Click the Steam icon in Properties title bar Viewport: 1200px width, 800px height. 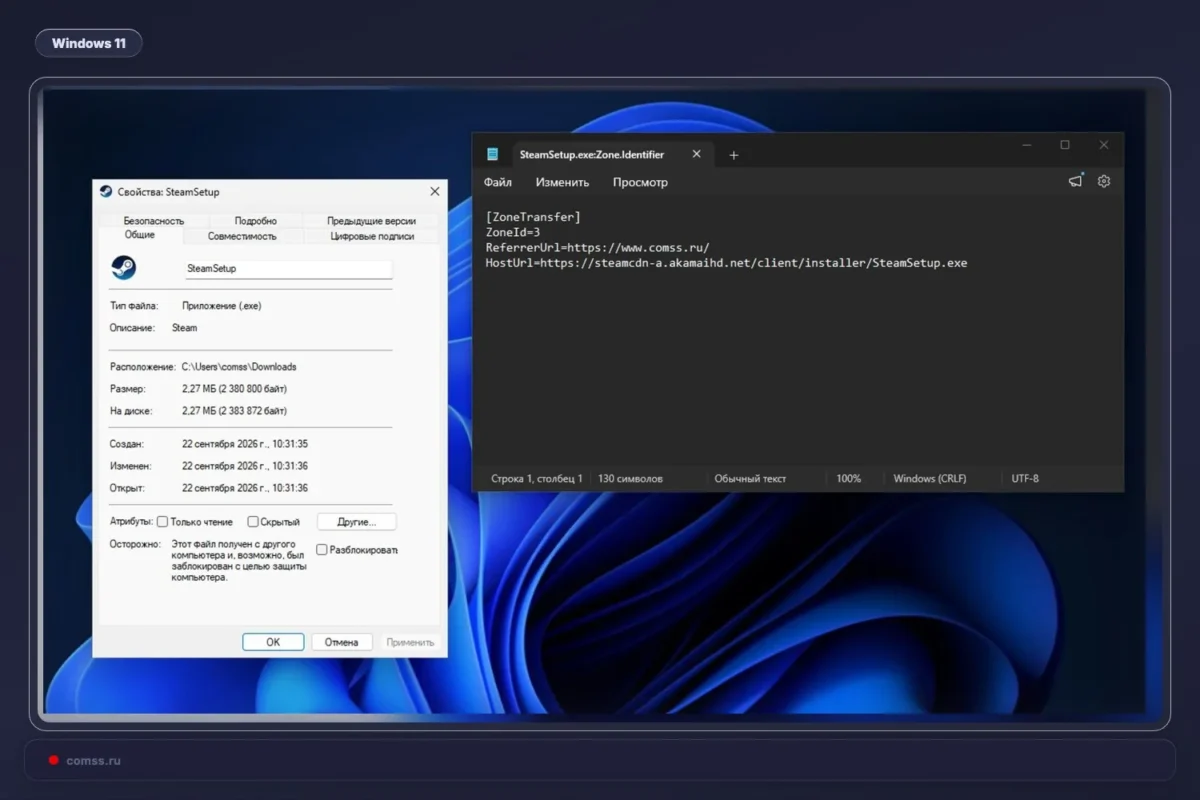click(x=106, y=192)
